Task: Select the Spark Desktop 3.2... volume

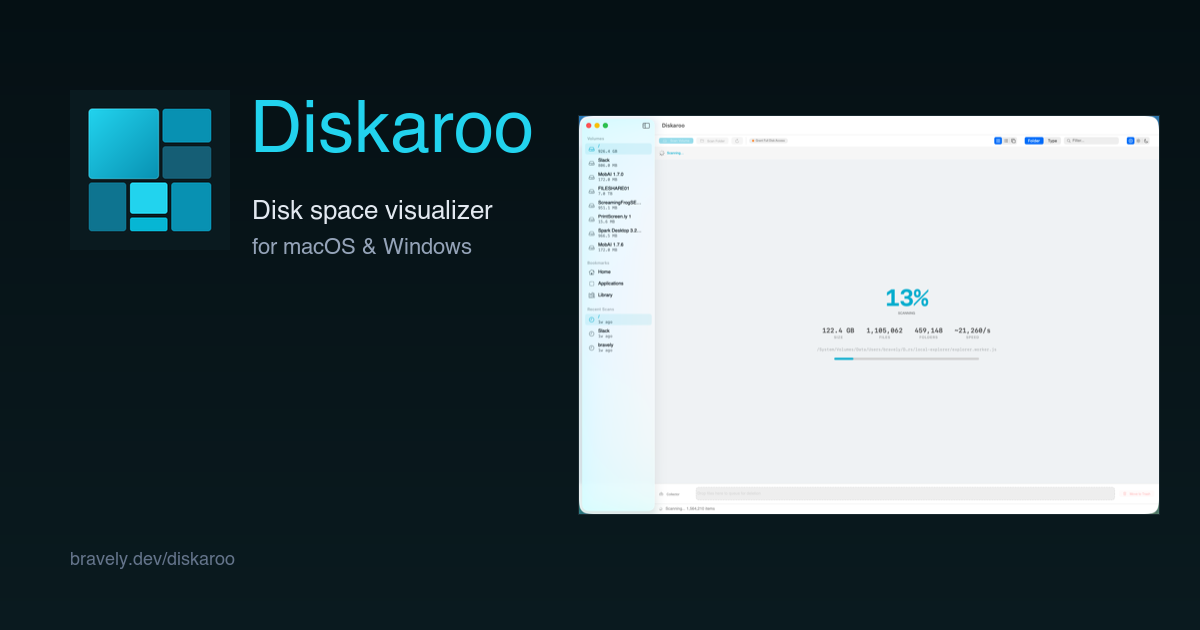Action: tap(618, 233)
